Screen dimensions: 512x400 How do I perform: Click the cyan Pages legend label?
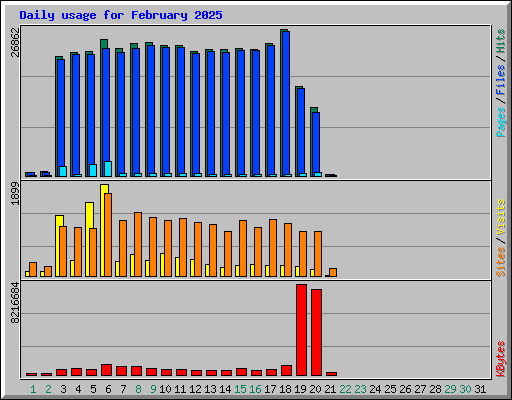[x=500, y=122]
